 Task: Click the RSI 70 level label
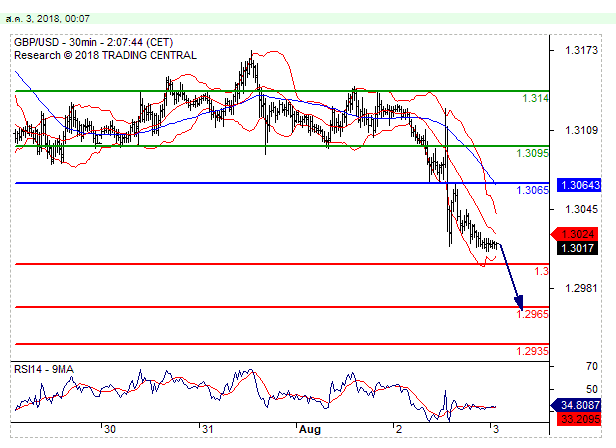click(x=592, y=367)
